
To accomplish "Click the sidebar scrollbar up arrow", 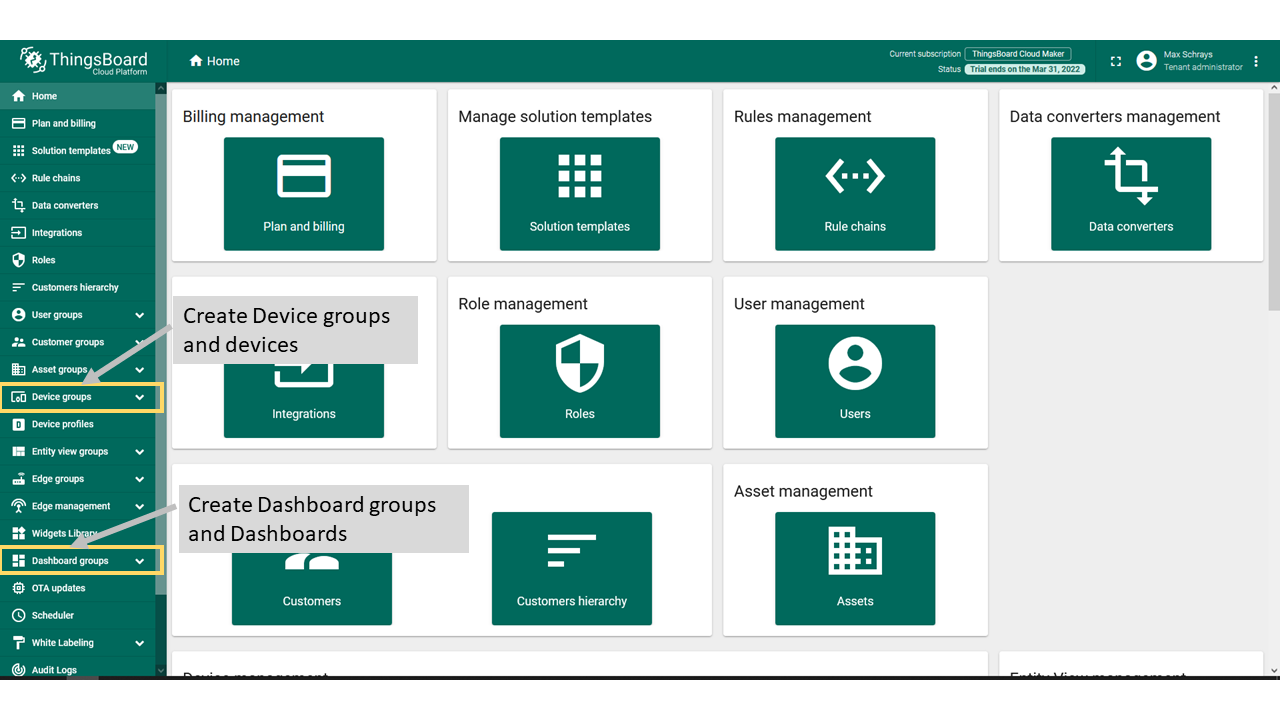I will [161, 89].
